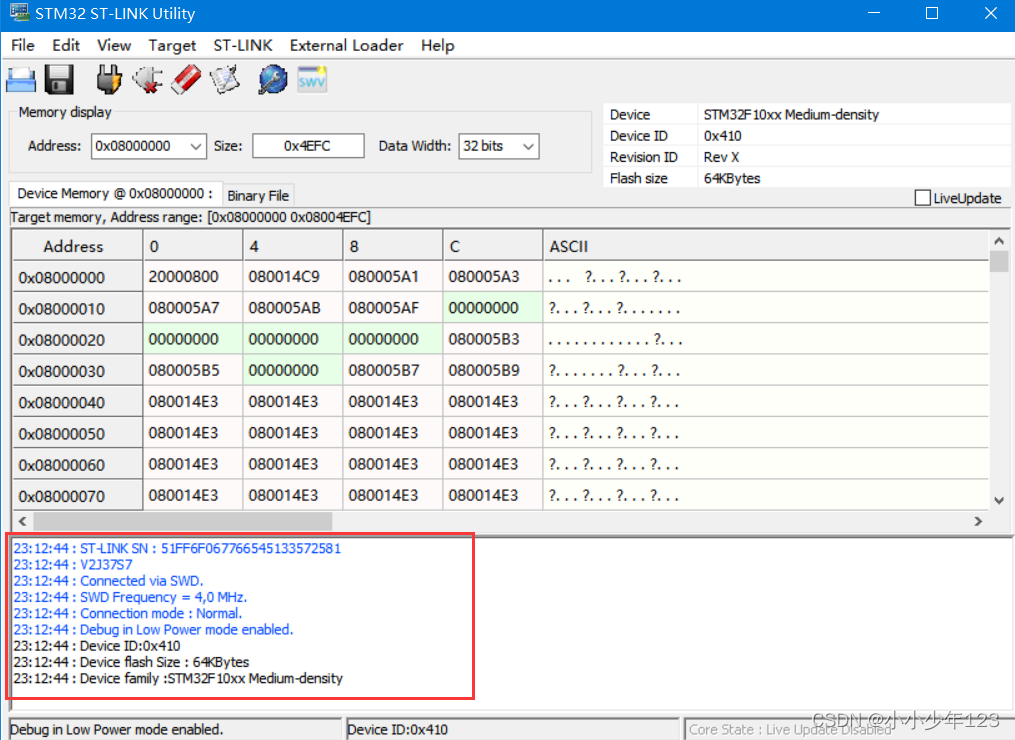Select cell 080005A3 in the first row

[x=493, y=277]
